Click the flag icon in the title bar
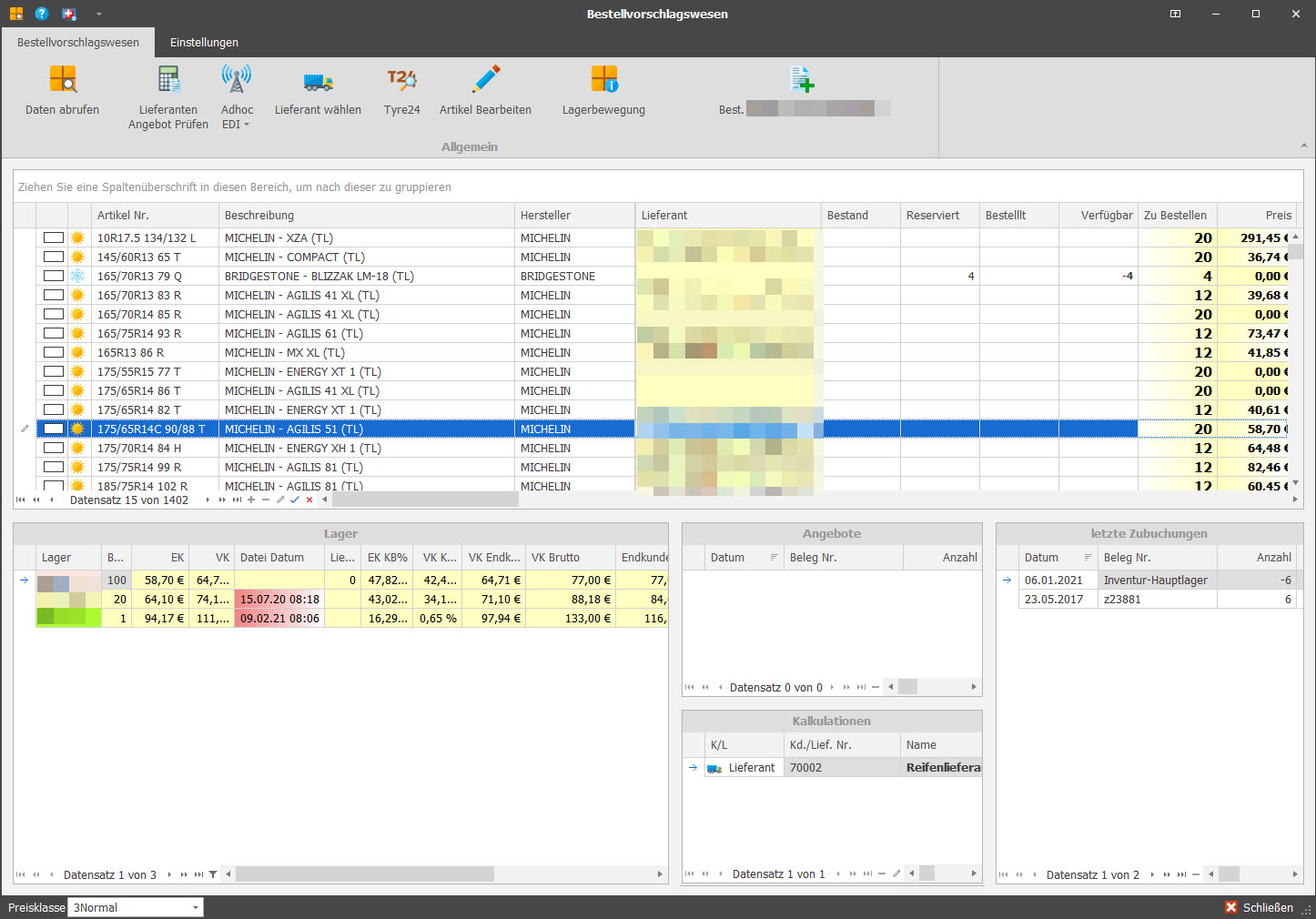Viewport: 1316px width, 919px height. coord(69,14)
